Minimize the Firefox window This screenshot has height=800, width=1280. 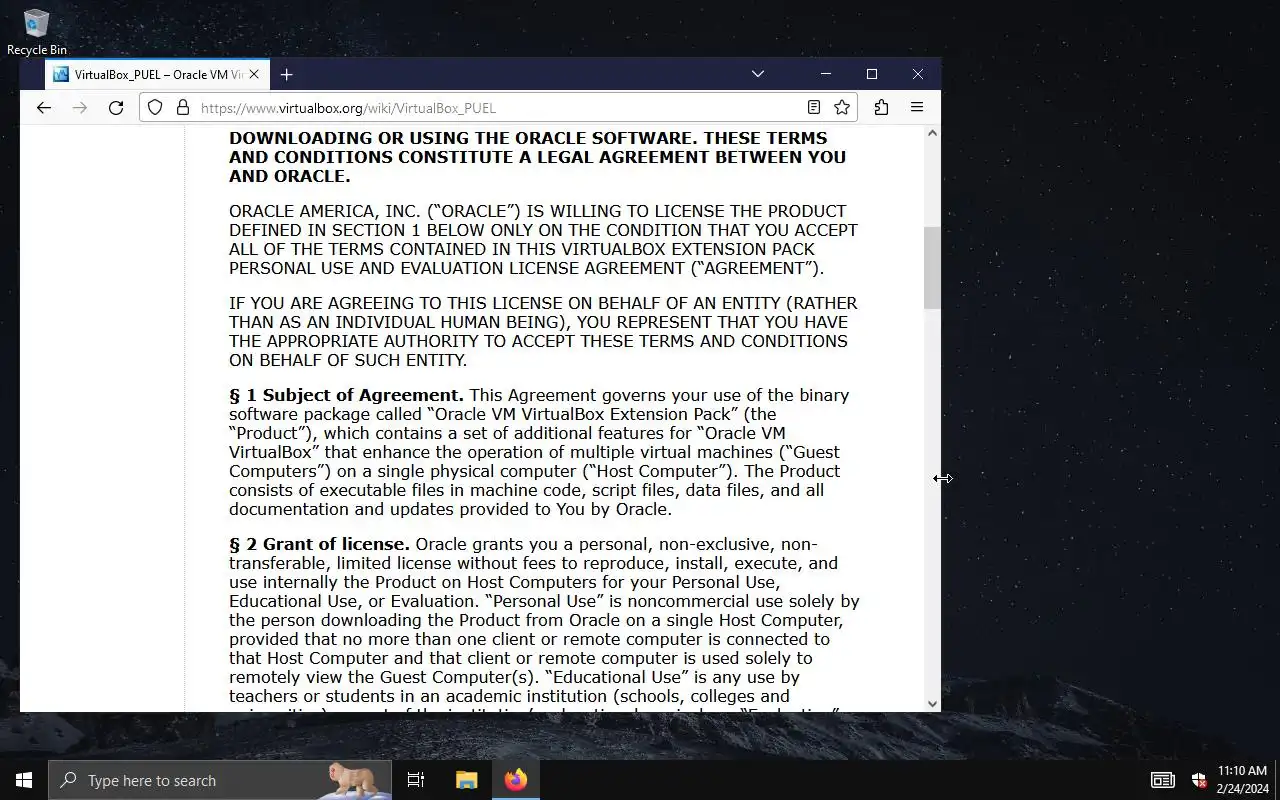click(x=825, y=74)
